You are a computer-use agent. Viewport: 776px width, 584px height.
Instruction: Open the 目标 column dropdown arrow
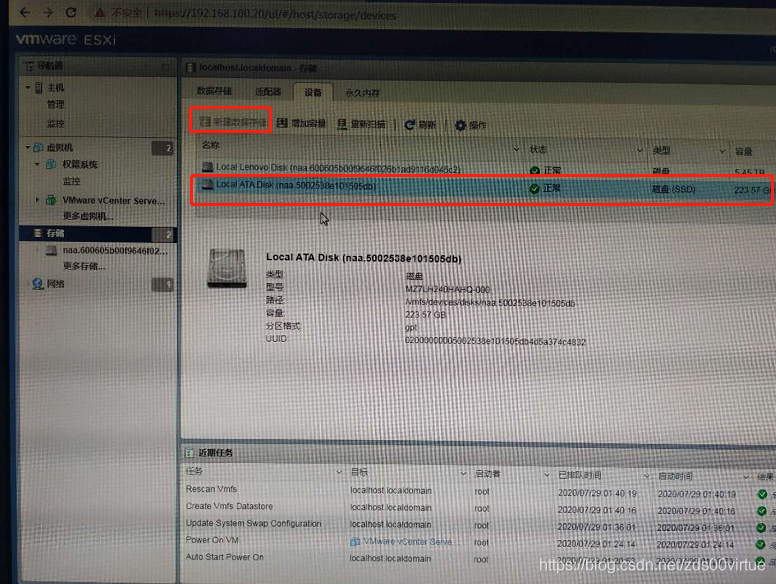pyautogui.click(x=463, y=474)
